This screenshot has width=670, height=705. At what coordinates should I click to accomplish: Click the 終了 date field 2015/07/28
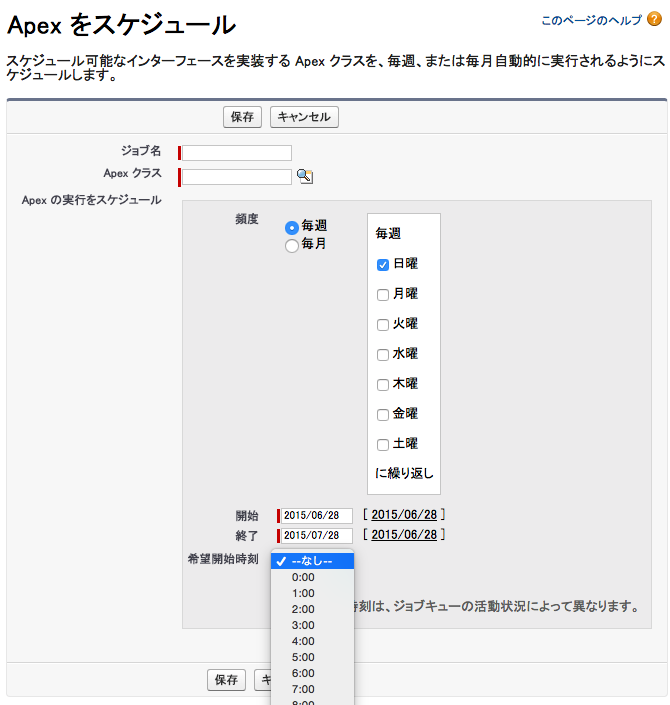point(317,535)
